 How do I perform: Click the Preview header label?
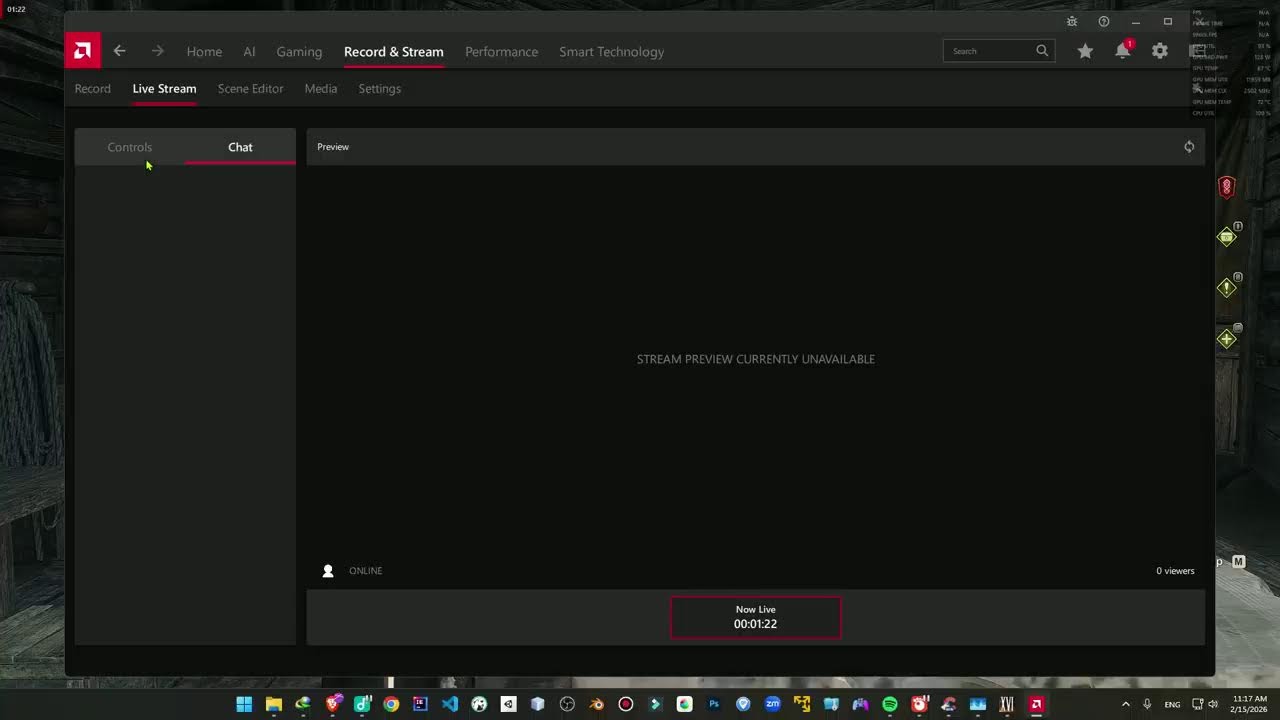point(333,147)
